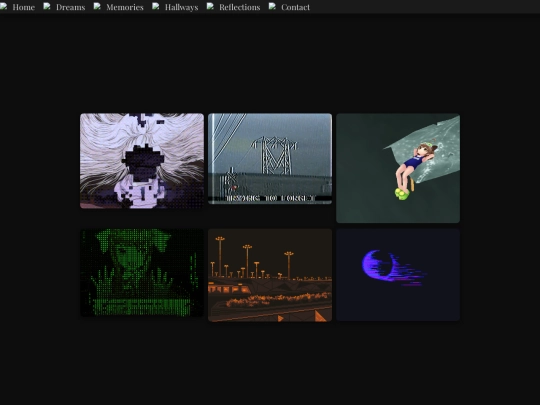Image resolution: width=540 pixels, height=405 pixels.
Task: Click the icon beside Home
Action: click(x=4, y=7)
